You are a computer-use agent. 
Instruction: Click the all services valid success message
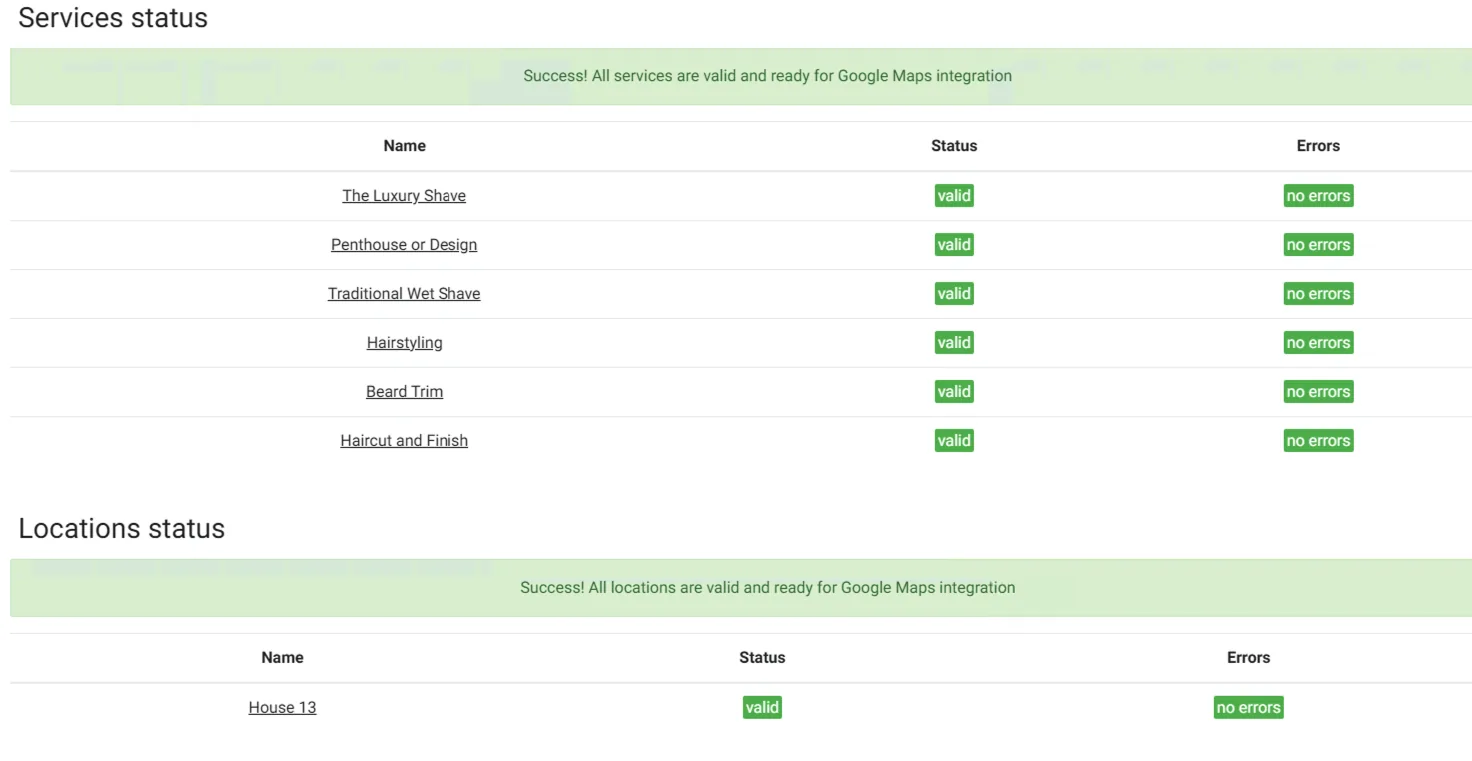click(741, 76)
